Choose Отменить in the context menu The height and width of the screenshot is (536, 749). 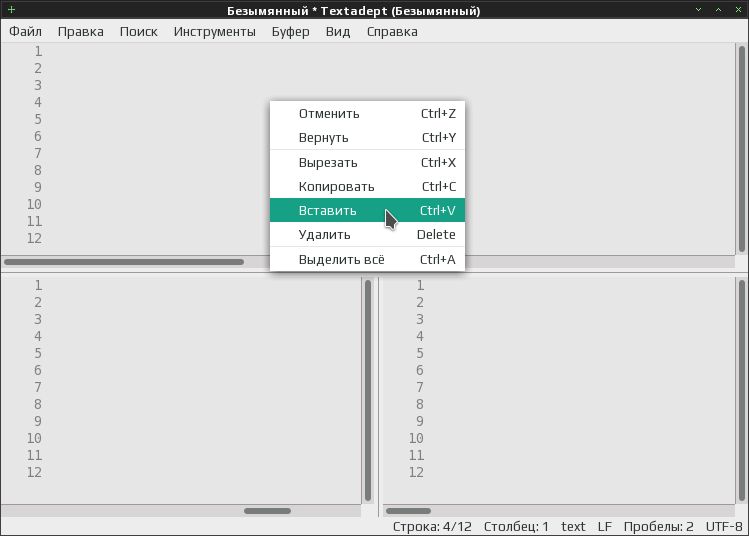pos(367,114)
